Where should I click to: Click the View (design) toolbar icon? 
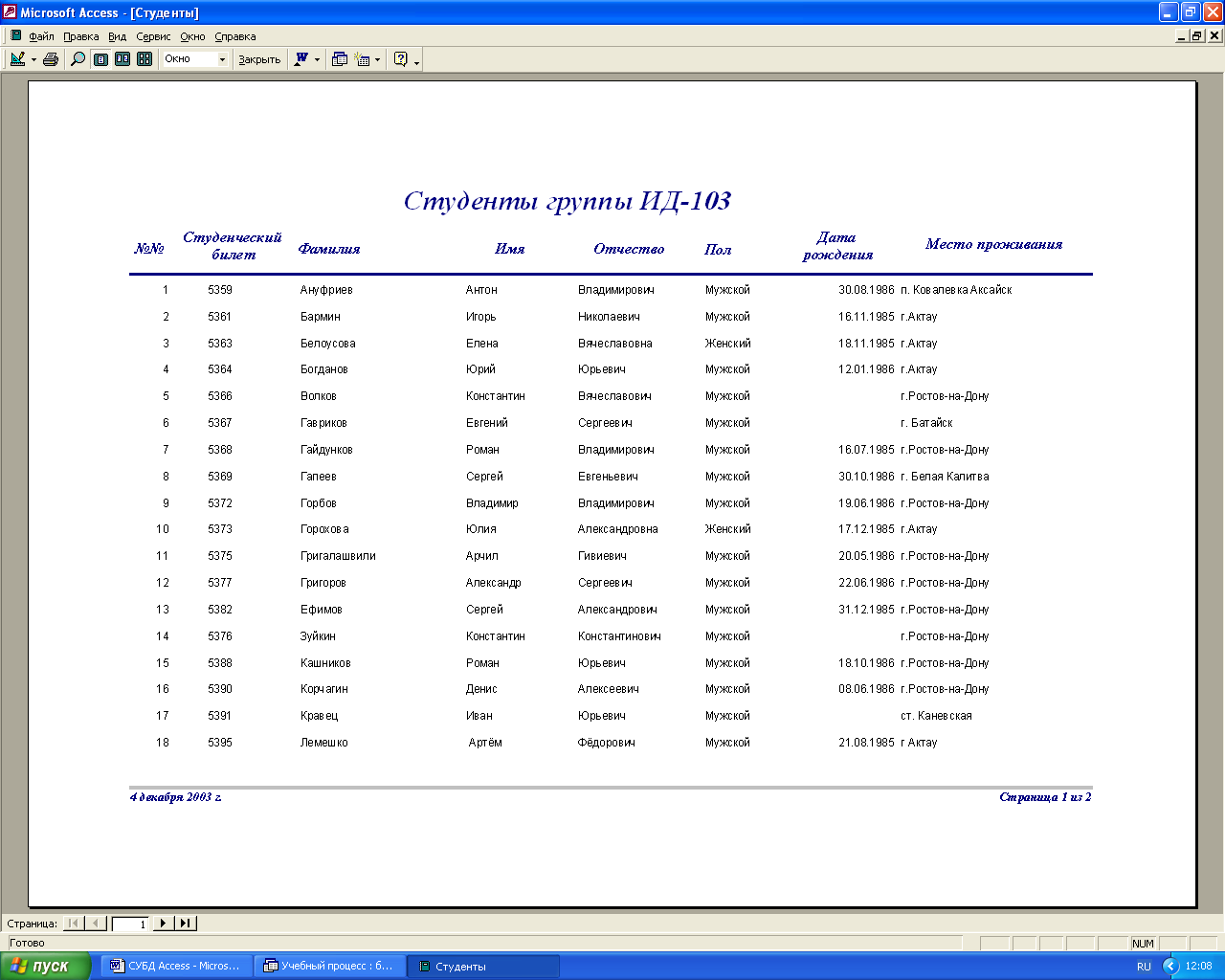click(x=17, y=59)
